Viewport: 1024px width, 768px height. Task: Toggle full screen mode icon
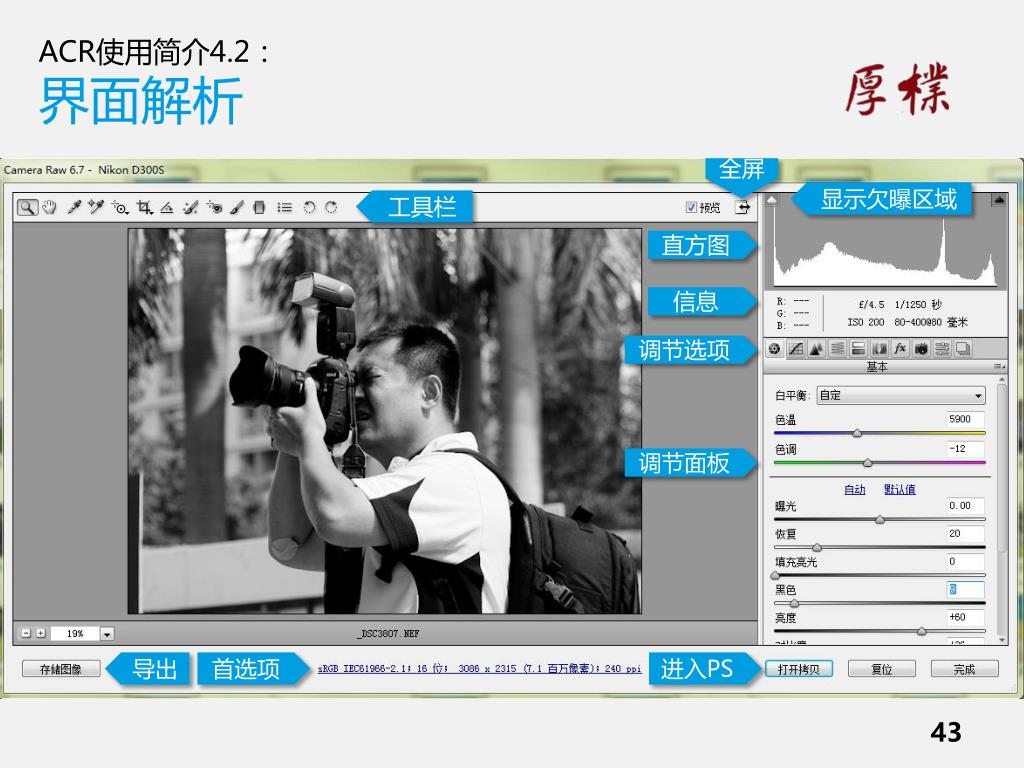coord(743,207)
